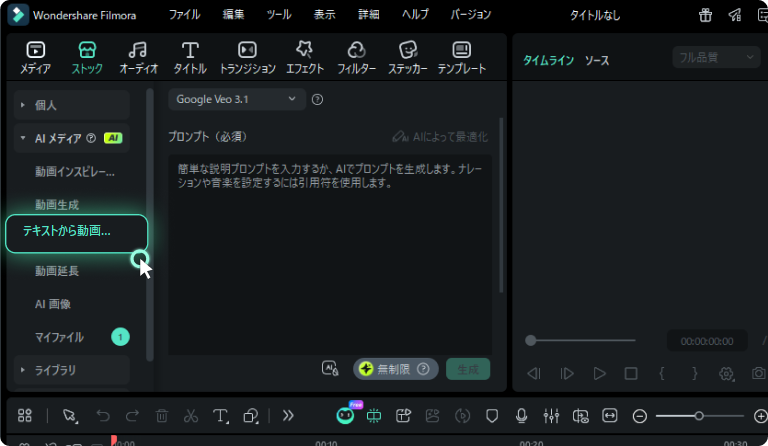Screen dimensions: 768x446
Task: Click the microphone voiceover record icon
Action: tap(522, 416)
